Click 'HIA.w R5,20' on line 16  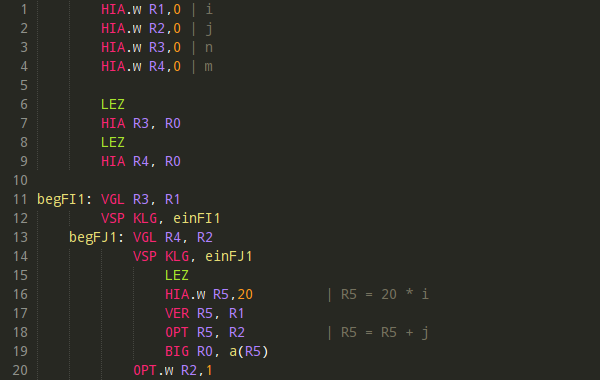(x=209, y=294)
